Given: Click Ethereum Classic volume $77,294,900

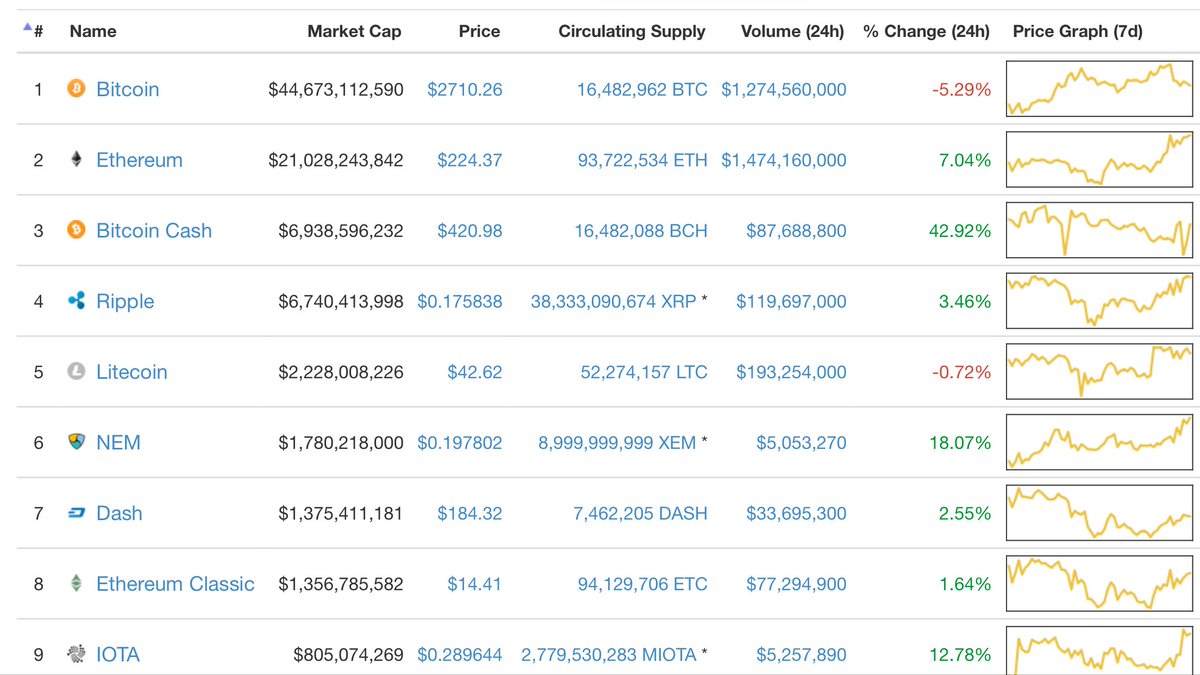Looking at the screenshot, I should pos(796,584).
